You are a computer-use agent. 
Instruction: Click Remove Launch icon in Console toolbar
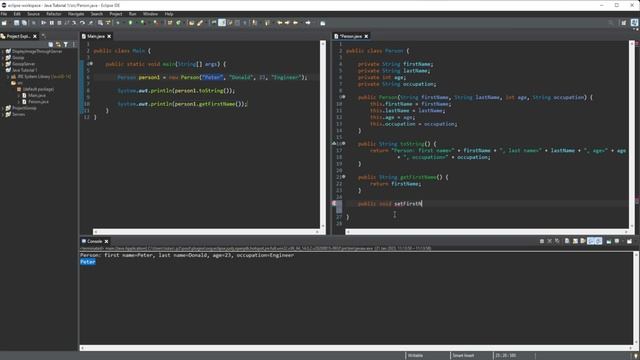[x=549, y=241]
